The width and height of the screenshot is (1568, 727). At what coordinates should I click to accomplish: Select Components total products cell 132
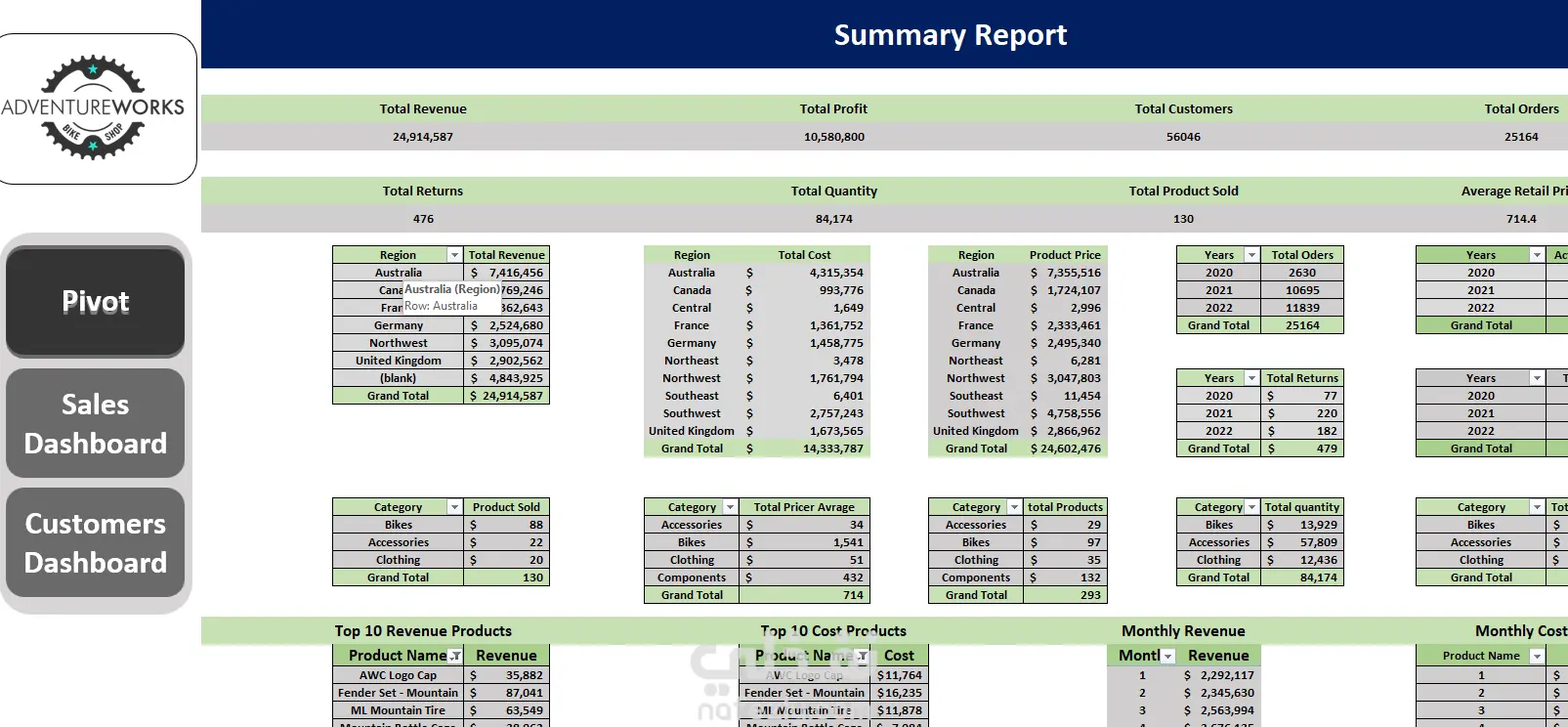pos(1065,577)
